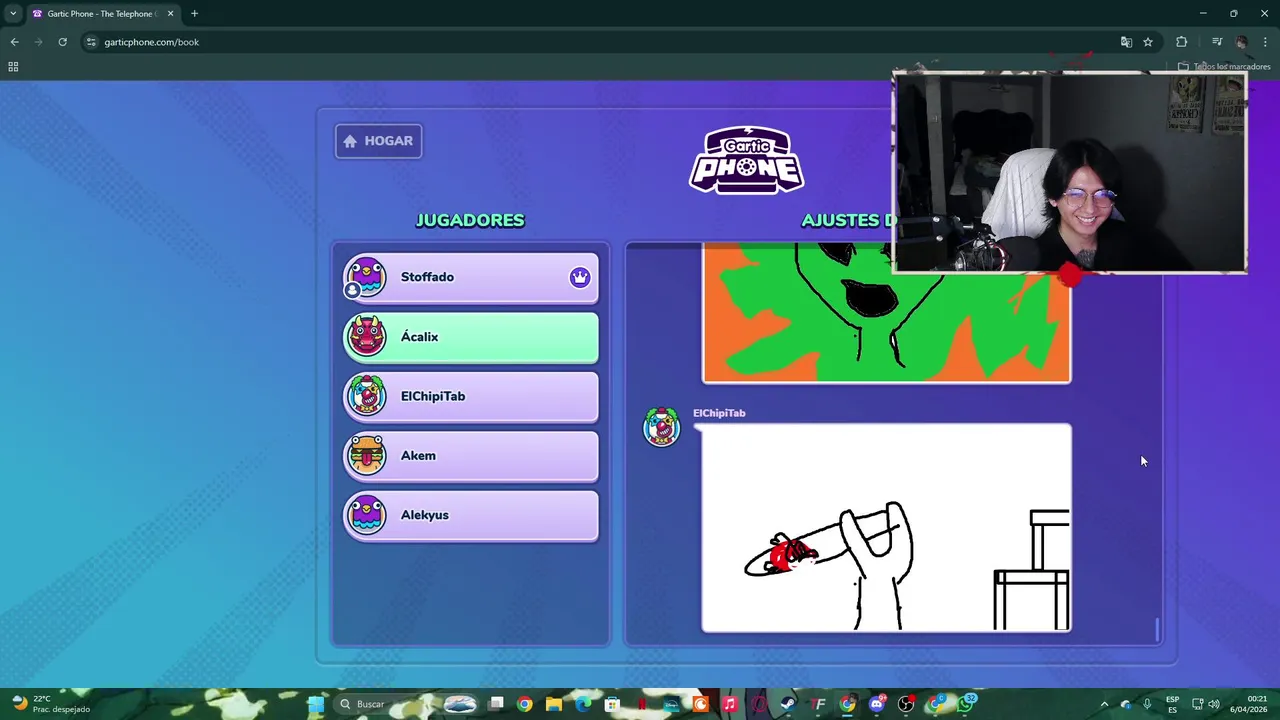This screenshot has width=1280, height=720.
Task: Click the book panel scrollbar thumb
Action: [x=1157, y=629]
